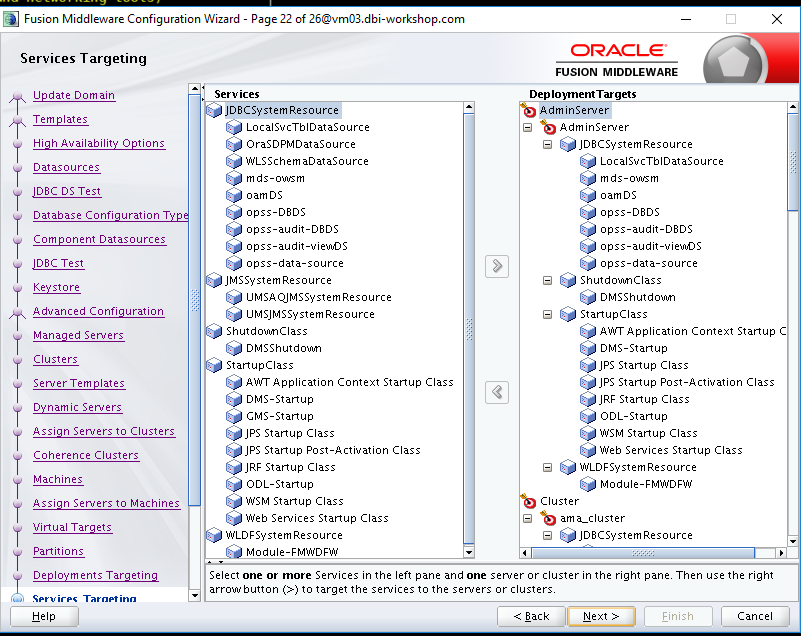Screen dimensions: 801x636
Task: Collapse WLDFSystemResource in Deployment Targets
Action: click(x=548, y=467)
